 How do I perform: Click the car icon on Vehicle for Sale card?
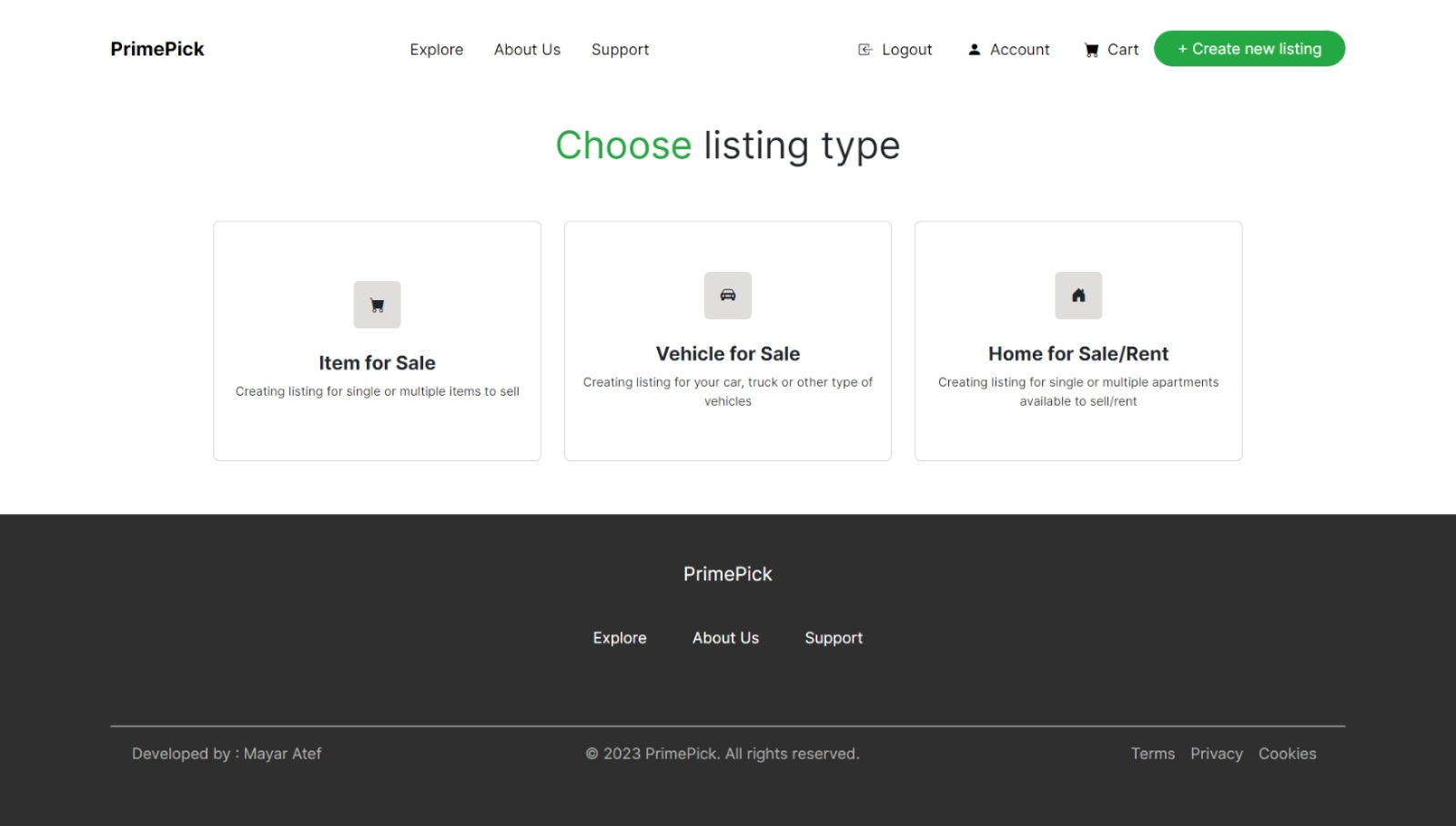727,296
